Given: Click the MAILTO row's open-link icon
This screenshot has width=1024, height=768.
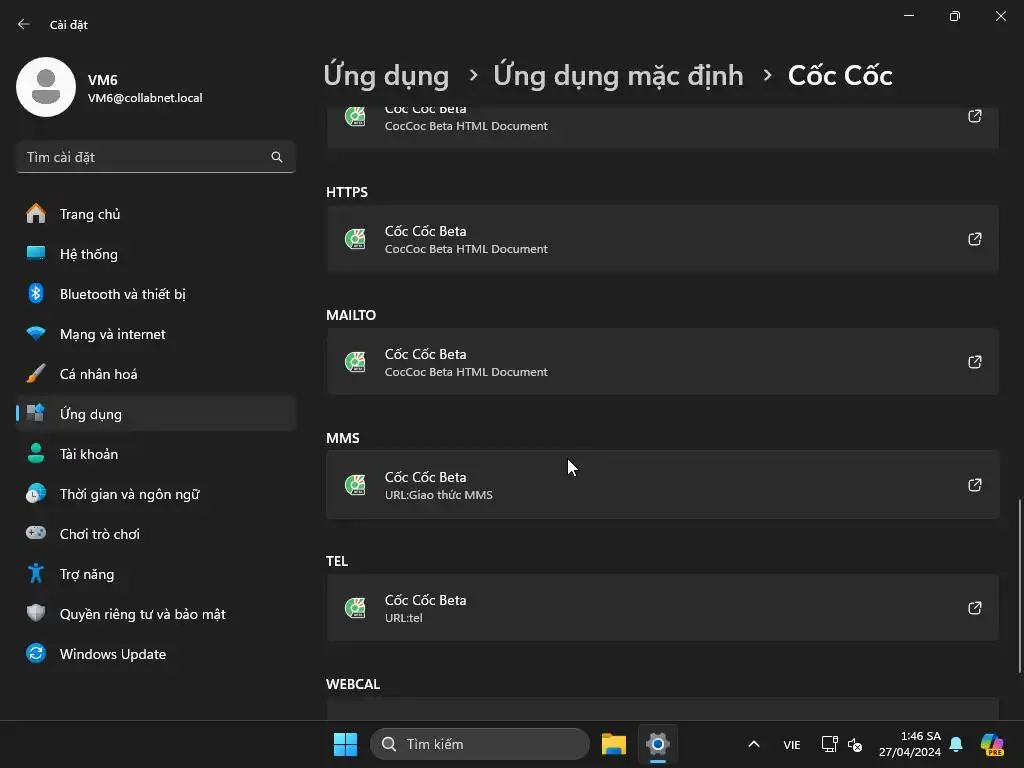Looking at the screenshot, I should [974, 362].
